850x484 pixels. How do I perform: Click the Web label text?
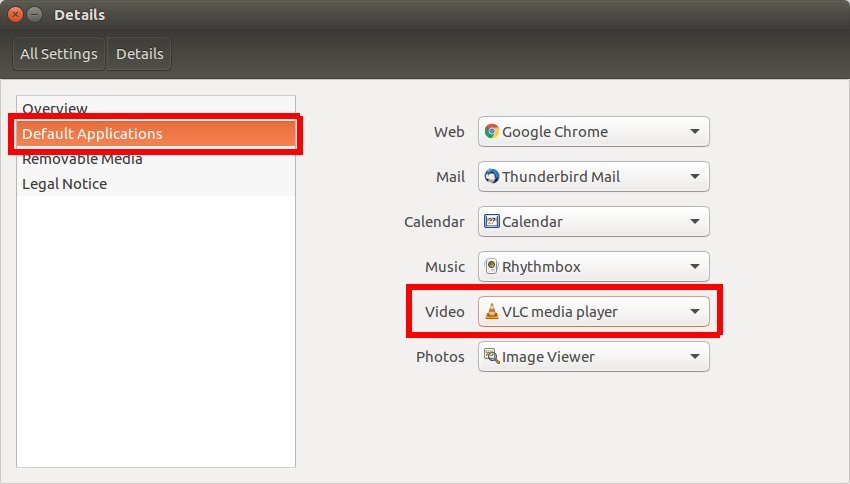click(449, 132)
